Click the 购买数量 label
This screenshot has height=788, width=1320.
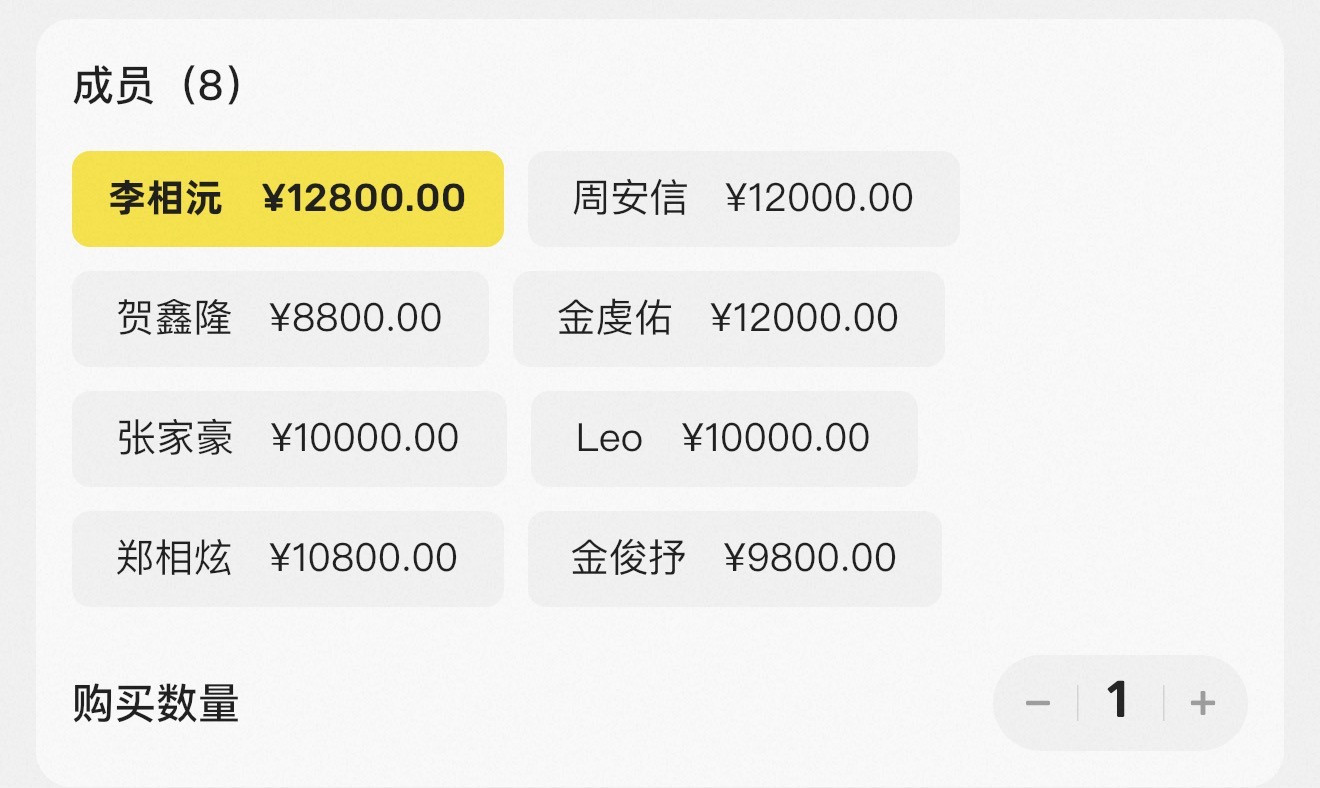click(156, 704)
